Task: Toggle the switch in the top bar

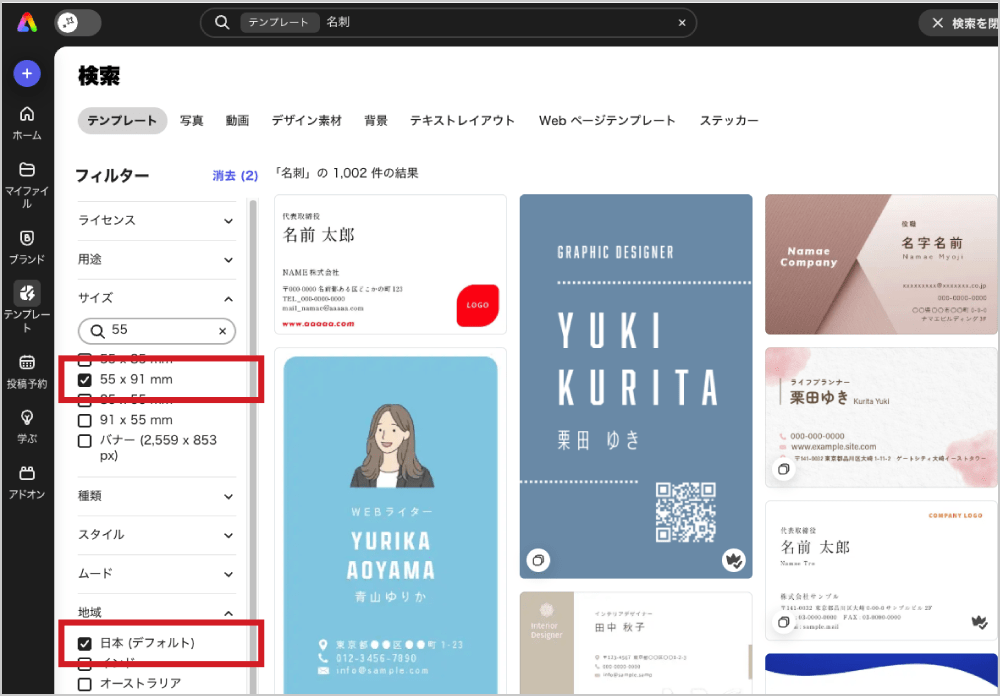Action: 78,22
